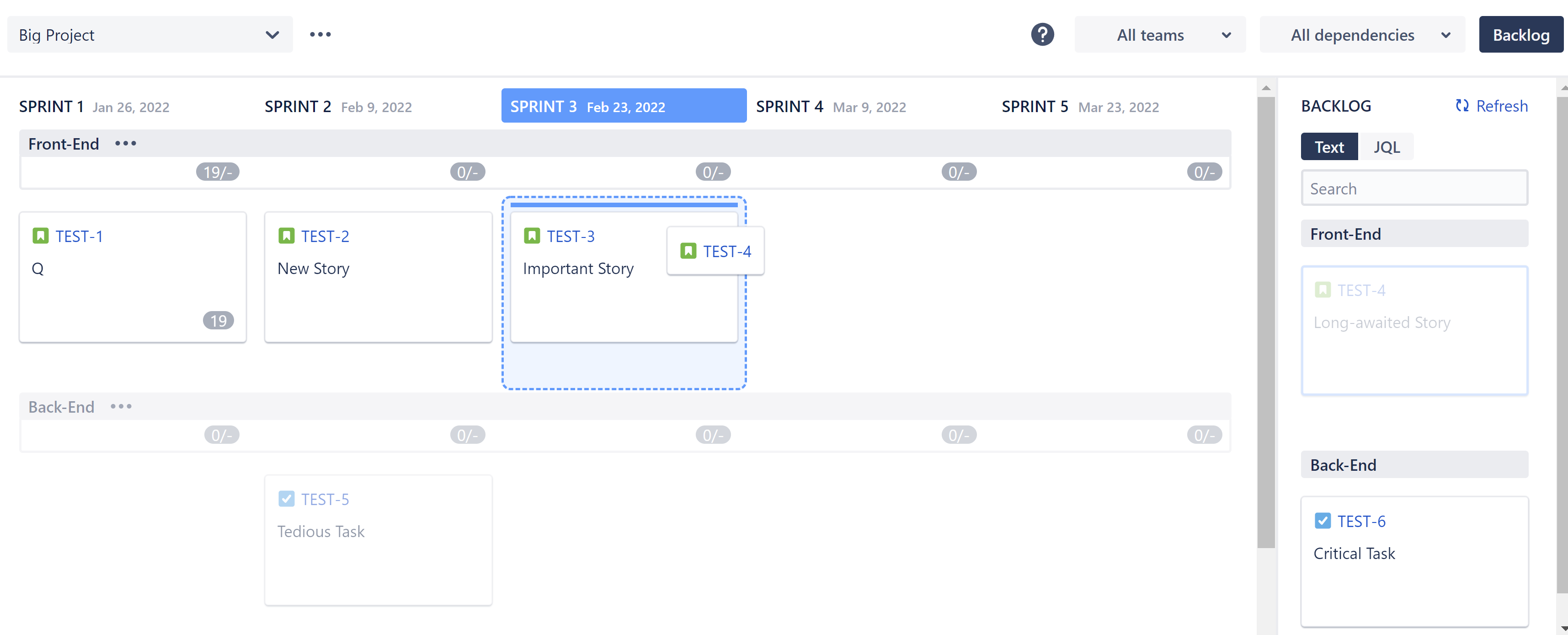This screenshot has height=635, width=1568.
Task: Select the story icon on TEST-1
Action: pos(40,236)
